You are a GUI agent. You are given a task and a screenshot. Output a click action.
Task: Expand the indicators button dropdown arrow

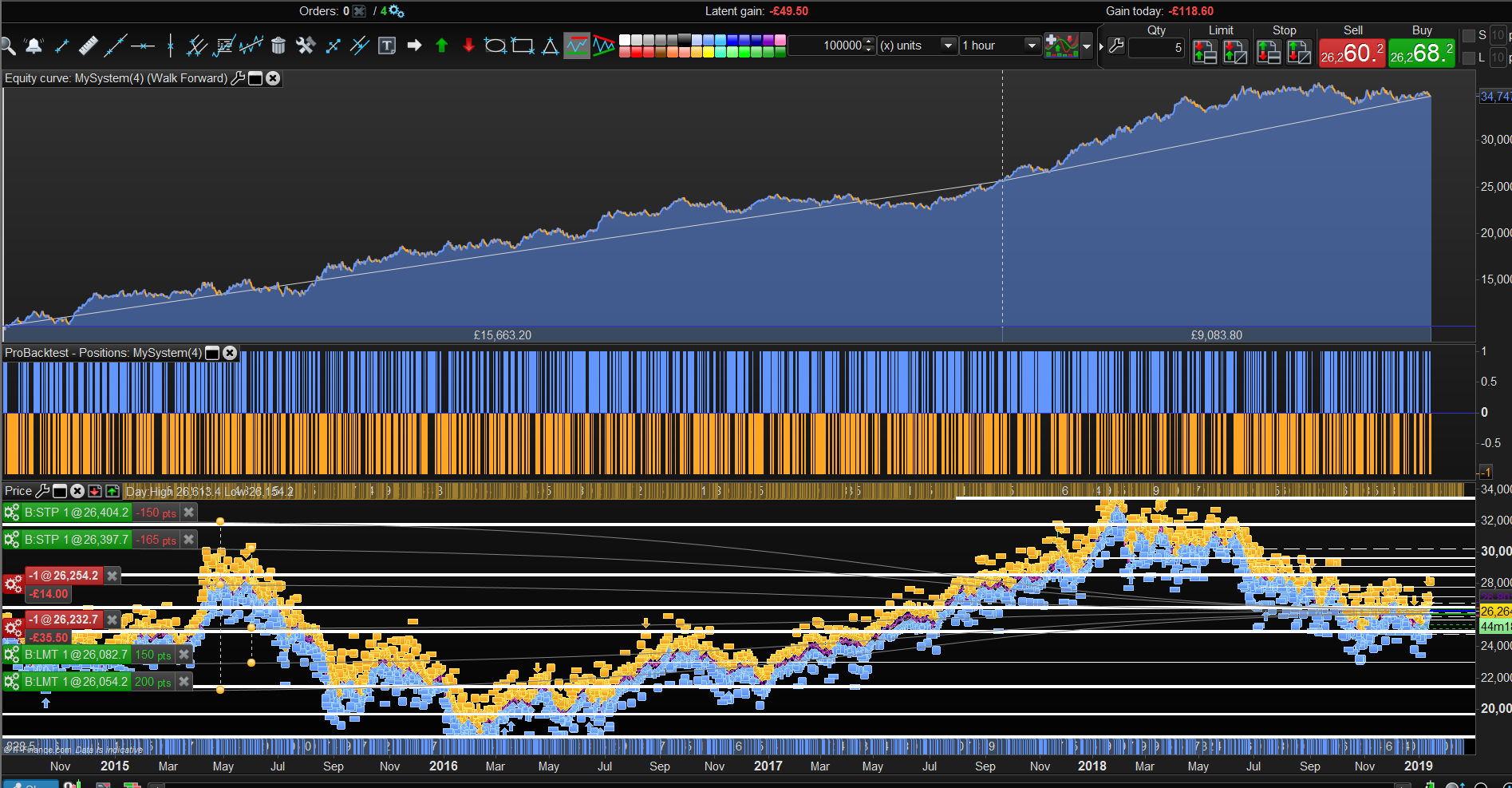pos(1087,46)
